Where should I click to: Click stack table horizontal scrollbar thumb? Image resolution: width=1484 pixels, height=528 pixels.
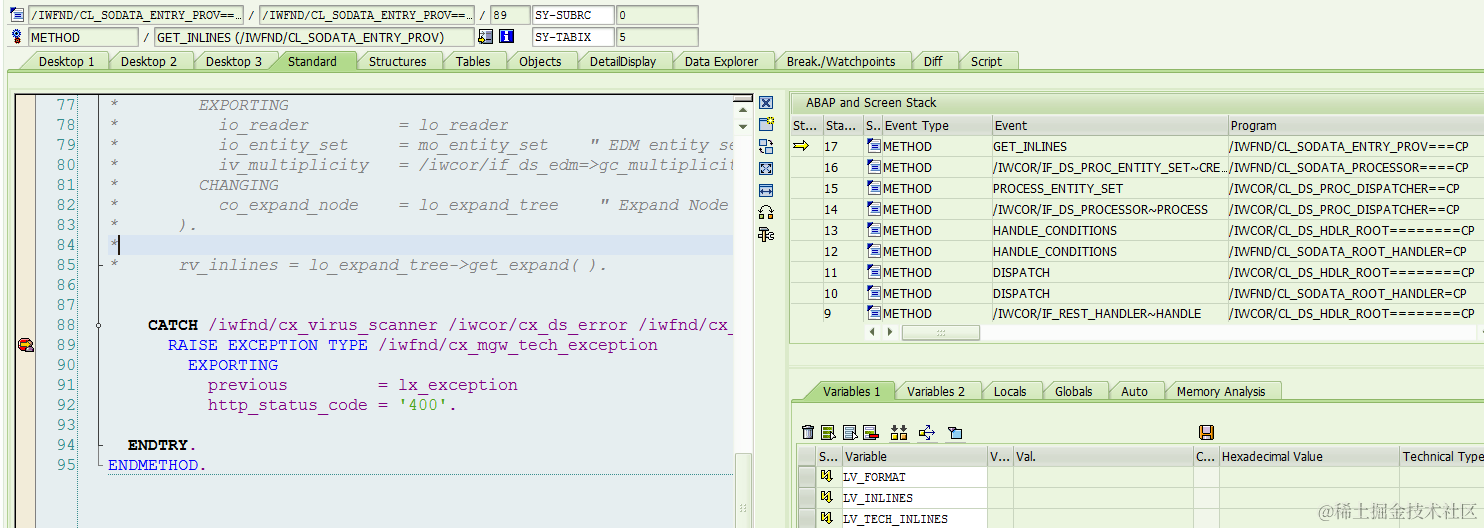tap(940, 332)
